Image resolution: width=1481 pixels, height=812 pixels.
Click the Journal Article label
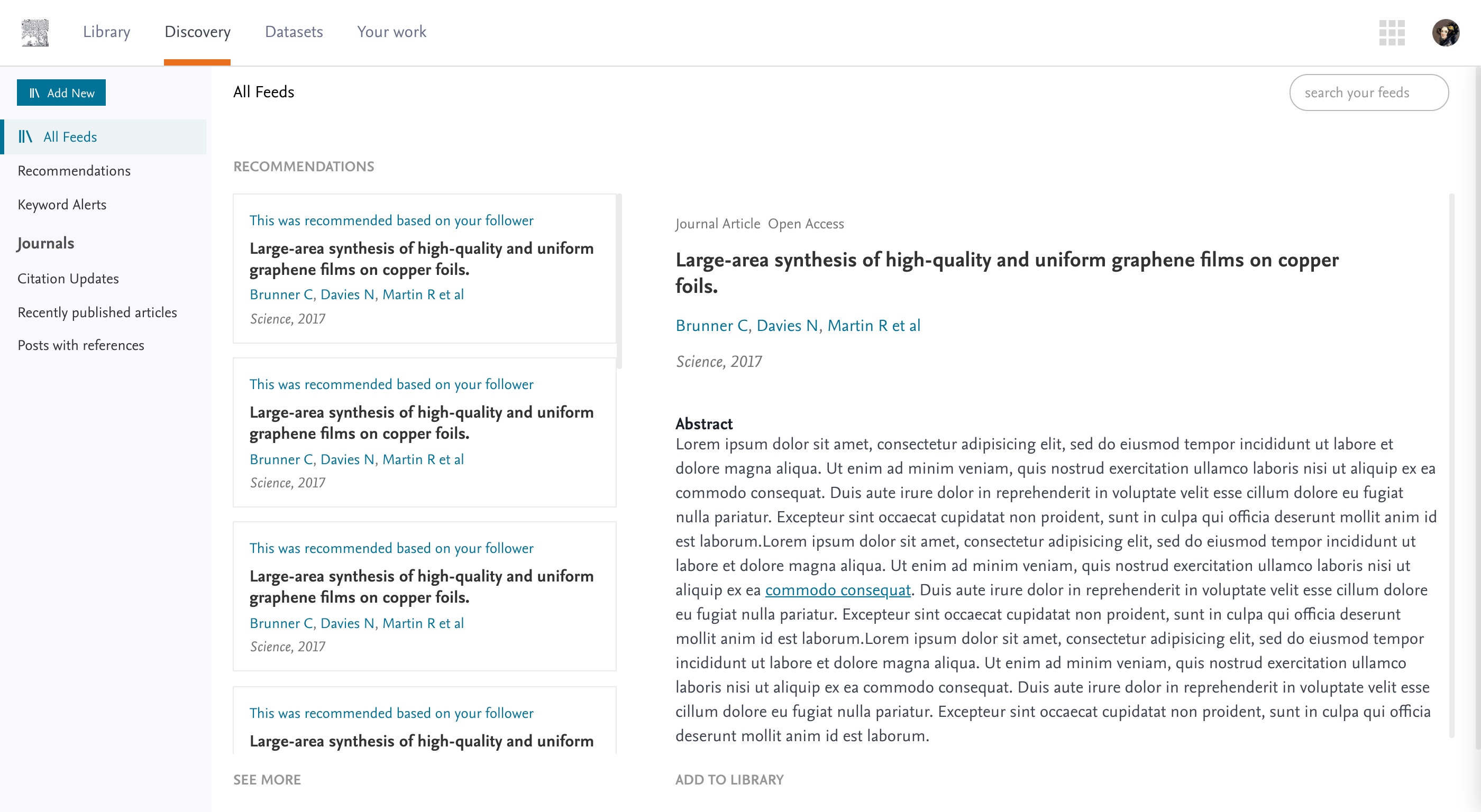(718, 224)
